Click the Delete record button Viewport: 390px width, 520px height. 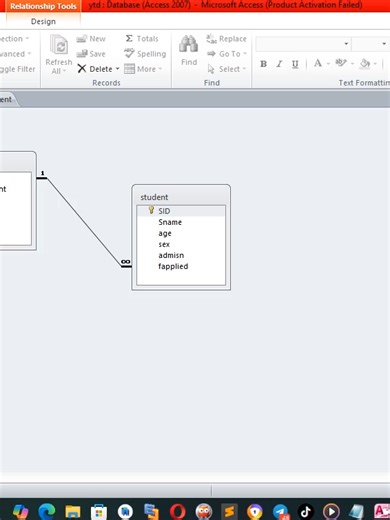(95, 69)
